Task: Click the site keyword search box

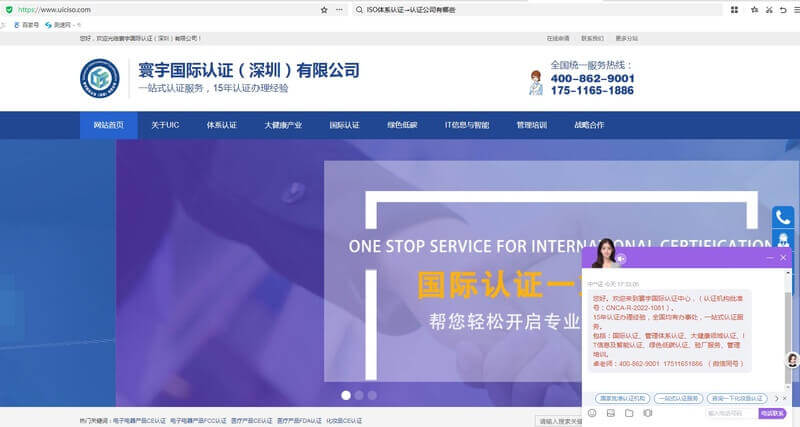Action: click(559, 421)
